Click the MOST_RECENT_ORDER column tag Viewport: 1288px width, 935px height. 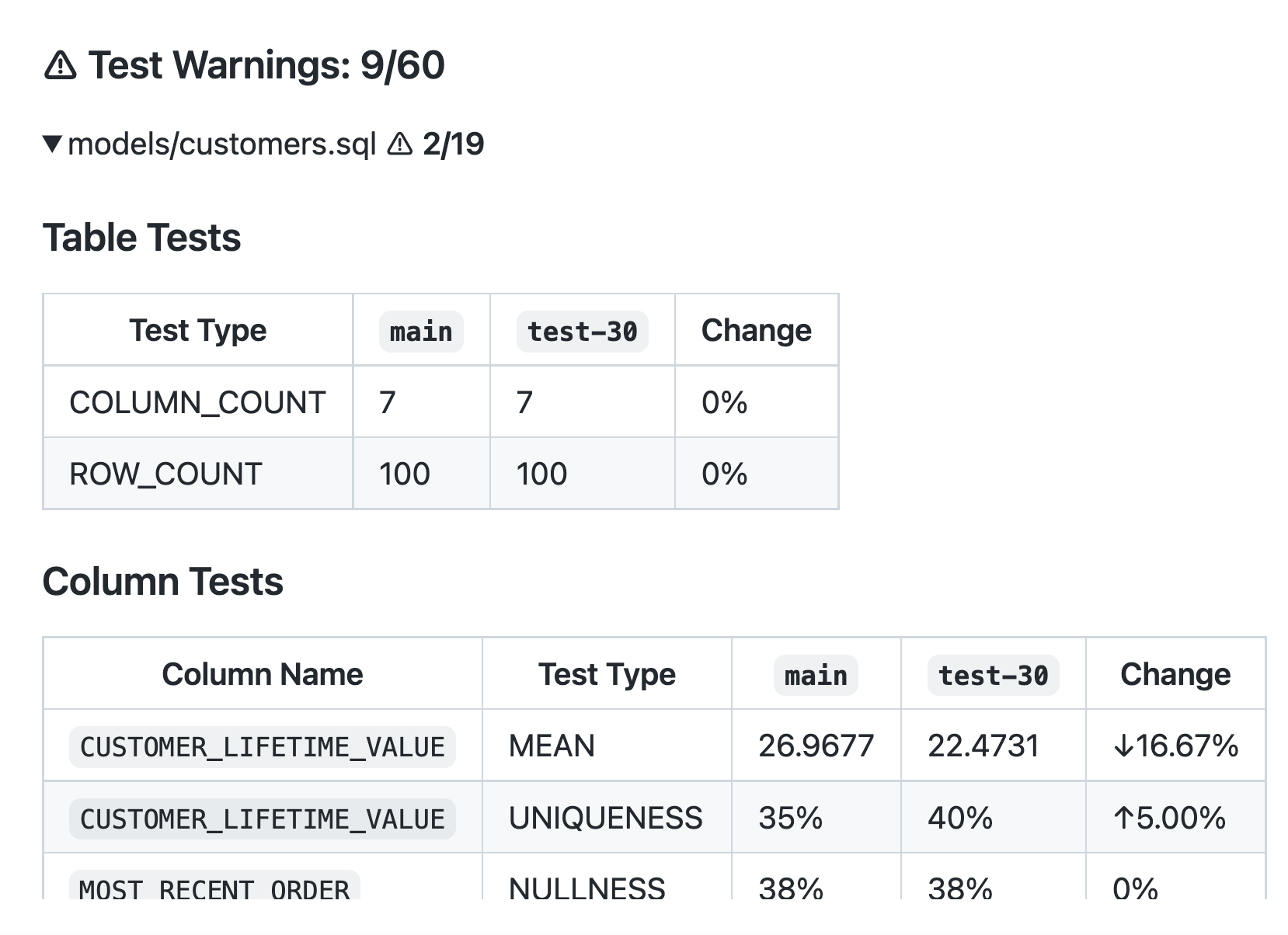pos(214,888)
